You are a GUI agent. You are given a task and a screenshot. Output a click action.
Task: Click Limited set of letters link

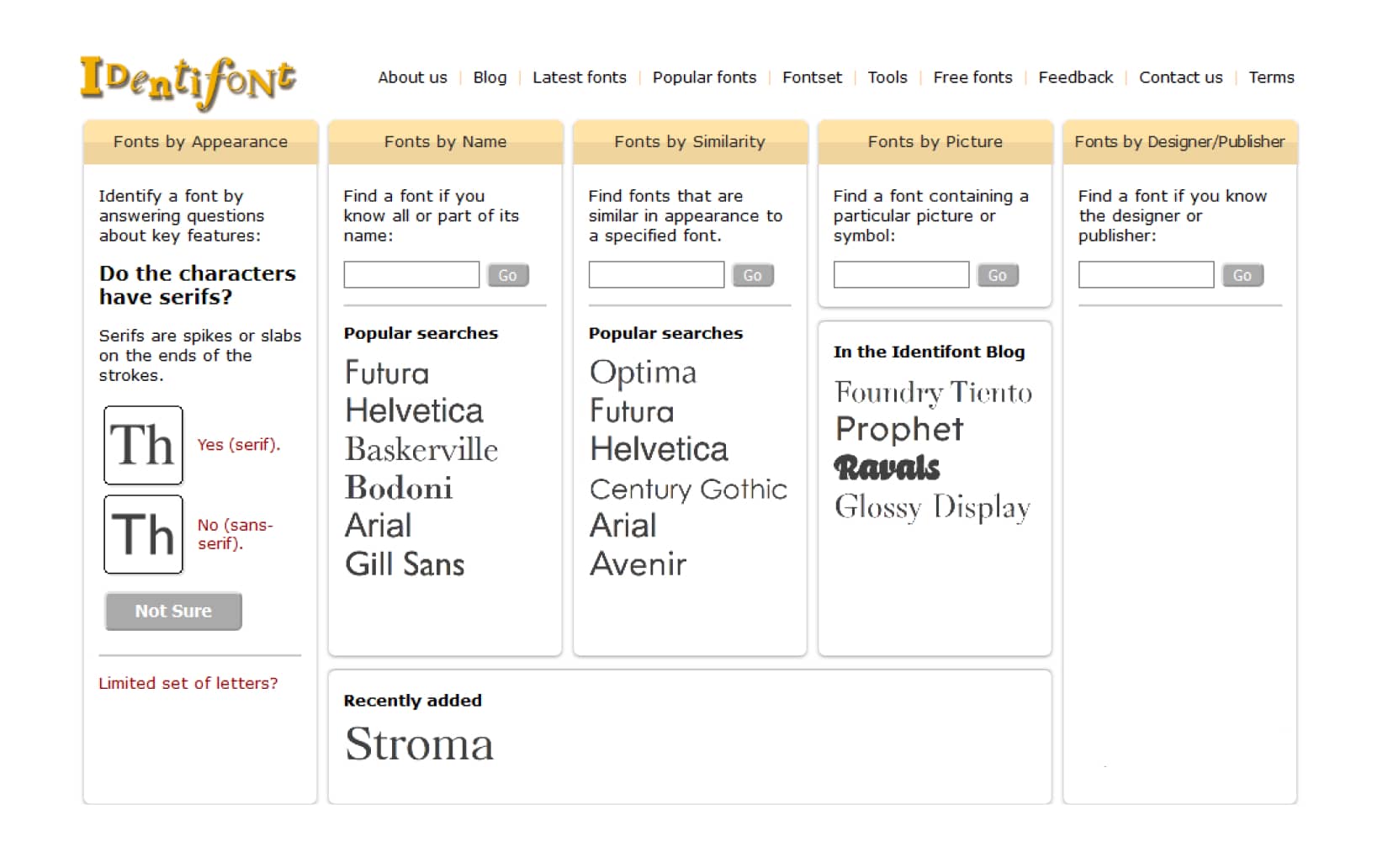click(188, 683)
